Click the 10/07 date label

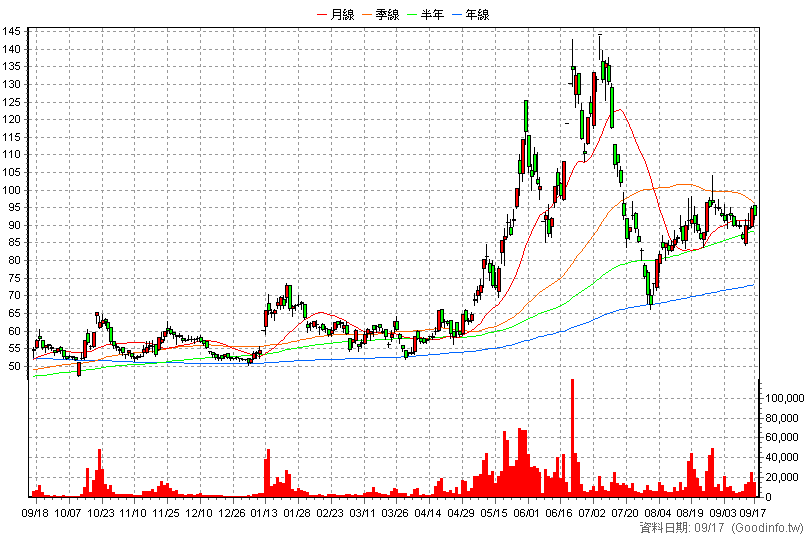[68, 513]
